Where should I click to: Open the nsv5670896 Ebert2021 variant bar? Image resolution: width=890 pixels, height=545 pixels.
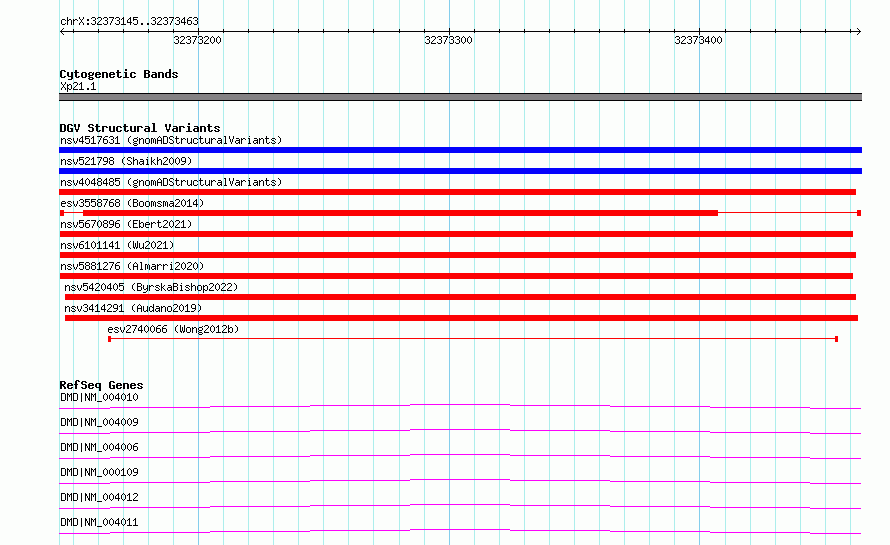[x=456, y=234]
